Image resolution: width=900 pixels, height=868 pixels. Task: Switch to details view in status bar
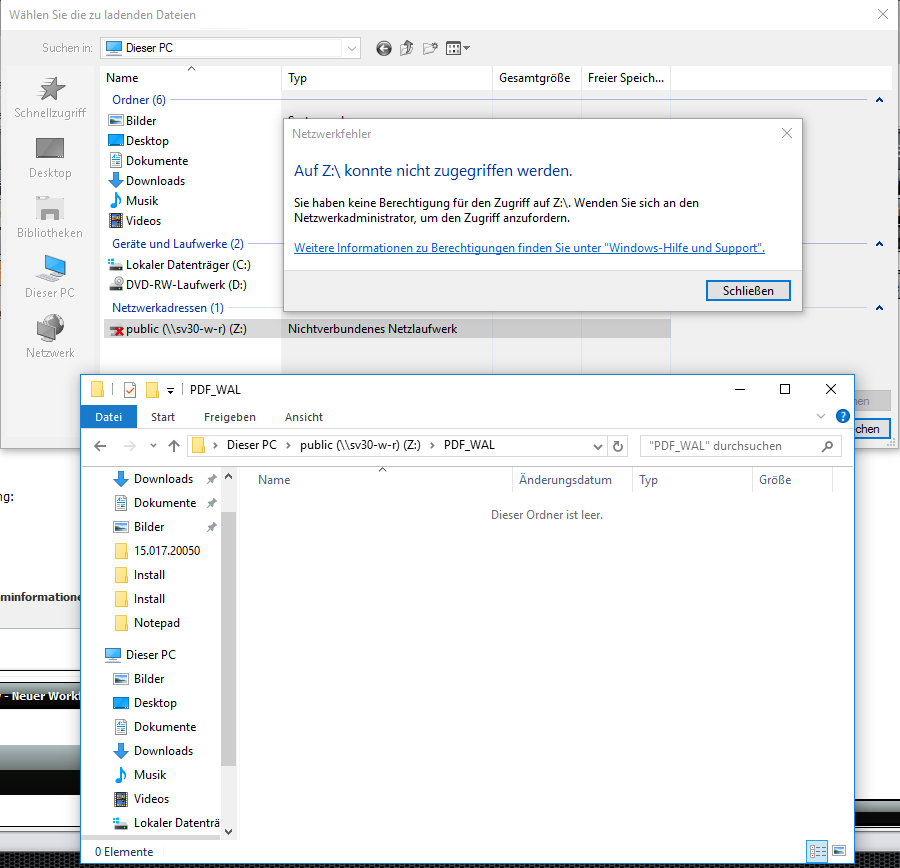point(817,851)
